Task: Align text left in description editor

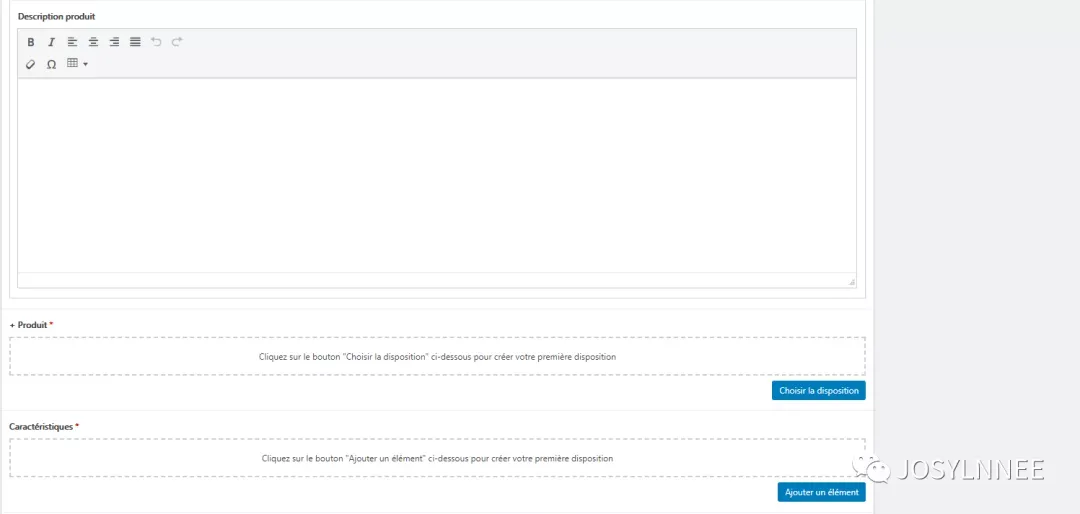Action: 72,42
